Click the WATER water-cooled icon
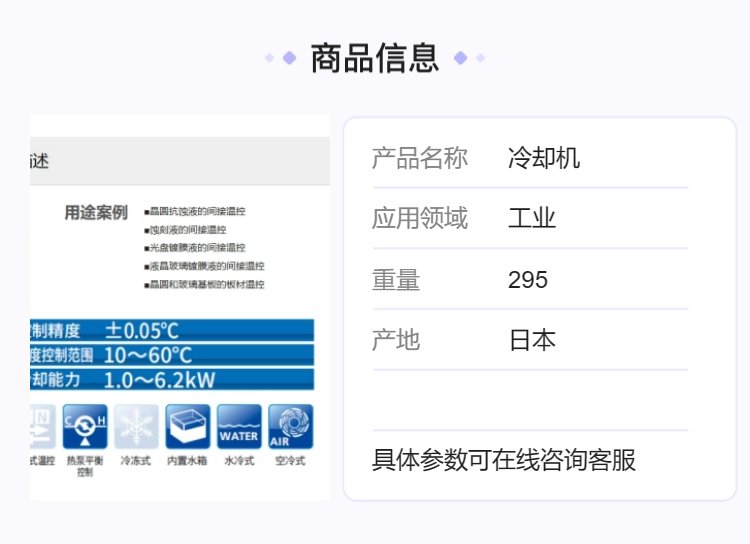Viewport: 750px width, 544px height. click(239, 426)
